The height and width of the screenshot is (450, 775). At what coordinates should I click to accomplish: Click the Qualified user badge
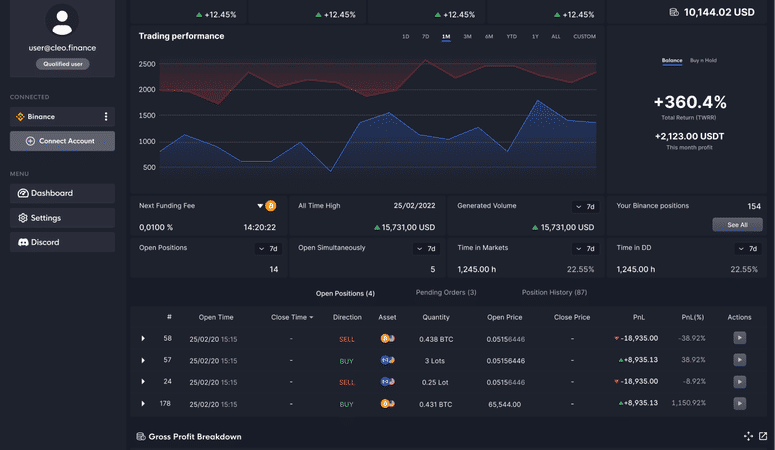63,64
